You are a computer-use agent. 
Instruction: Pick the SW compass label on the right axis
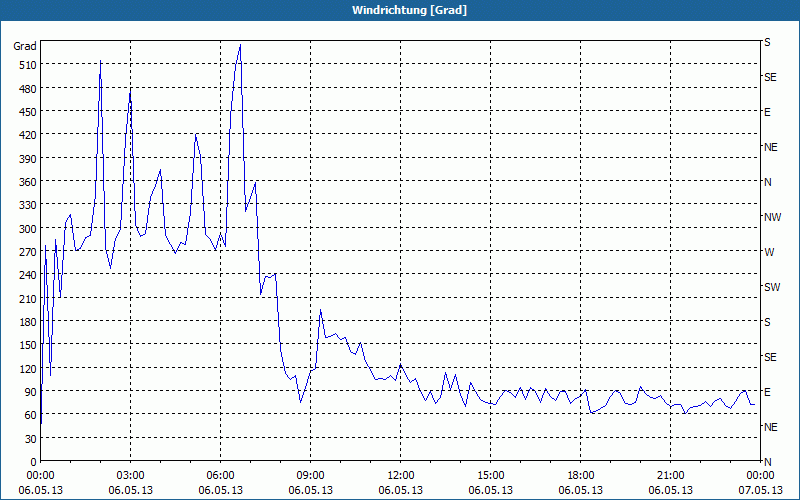click(x=772, y=287)
